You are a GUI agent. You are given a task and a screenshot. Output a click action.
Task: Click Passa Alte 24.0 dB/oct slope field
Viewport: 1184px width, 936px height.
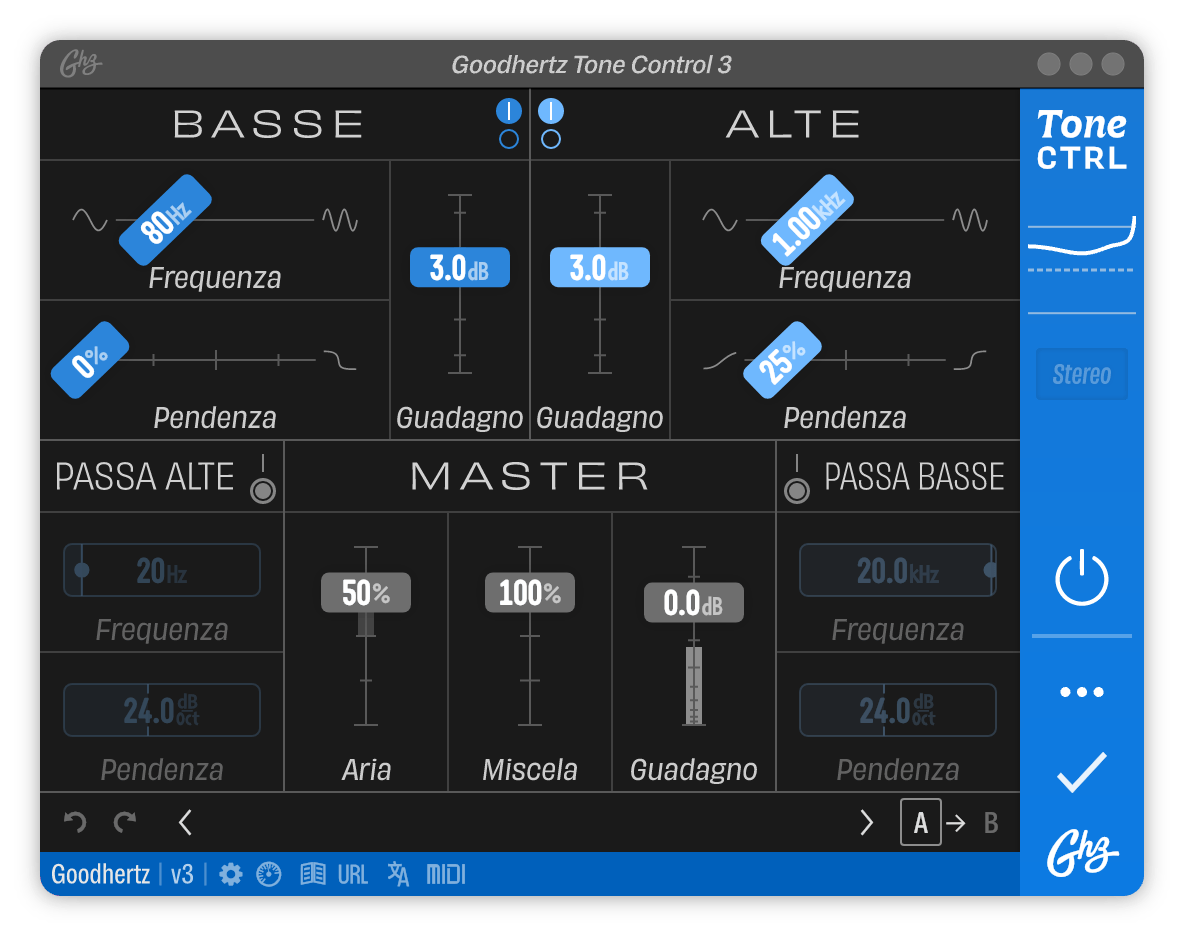click(162, 710)
